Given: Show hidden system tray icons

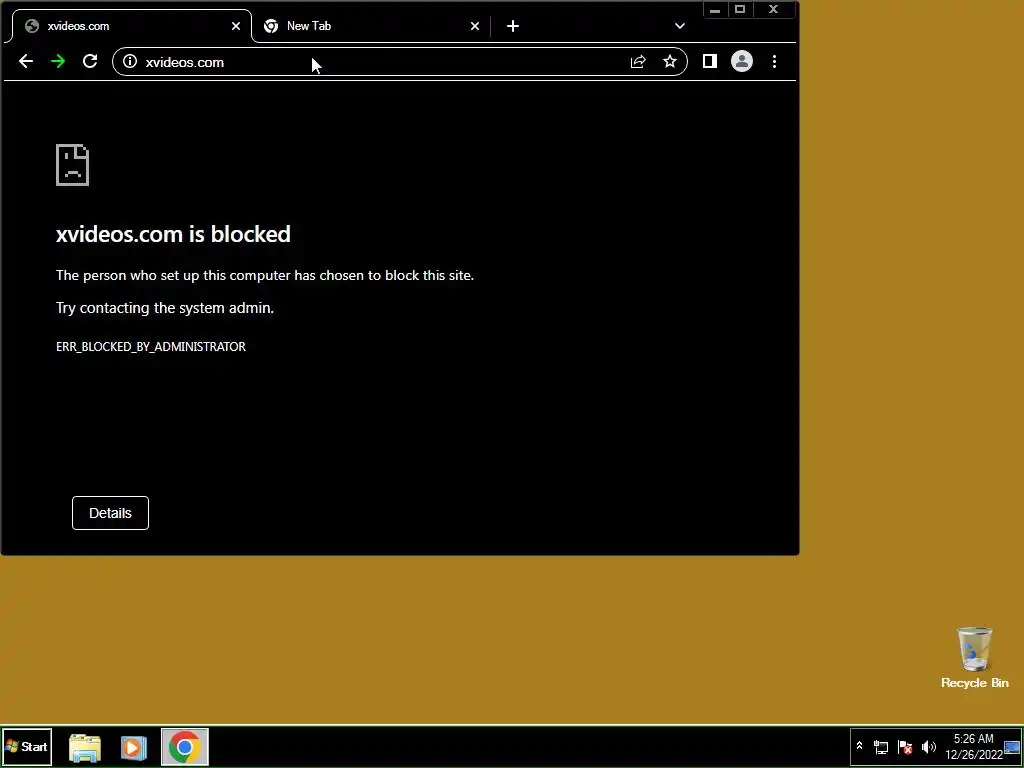Looking at the screenshot, I should [859, 746].
